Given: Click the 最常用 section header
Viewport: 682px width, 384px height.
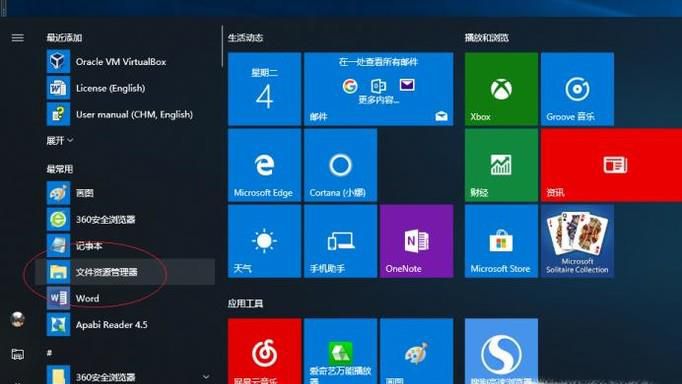Looking at the screenshot, I should coord(60,169).
